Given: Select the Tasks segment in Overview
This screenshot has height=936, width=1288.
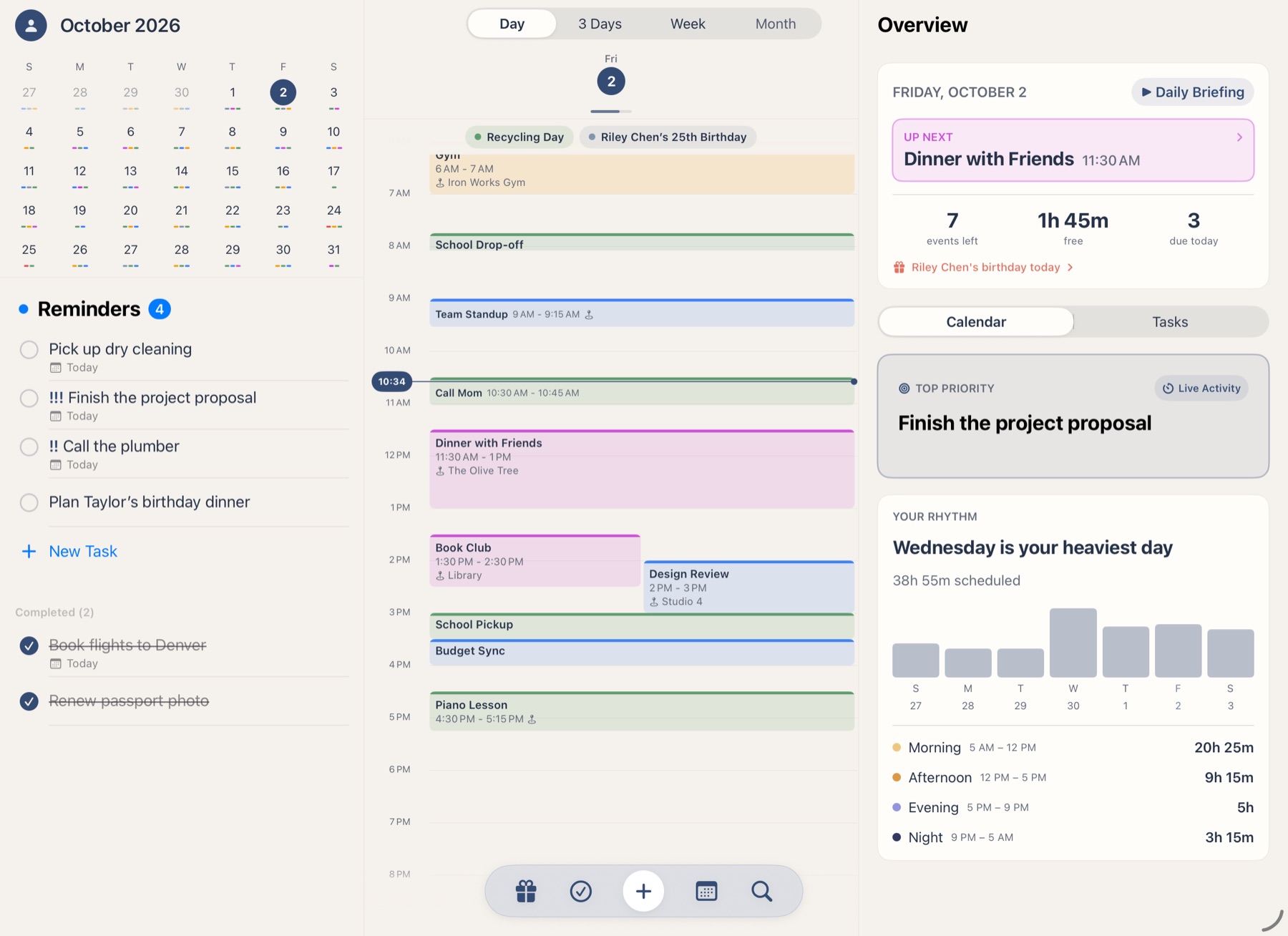Looking at the screenshot, I should tap(1170, 322).
